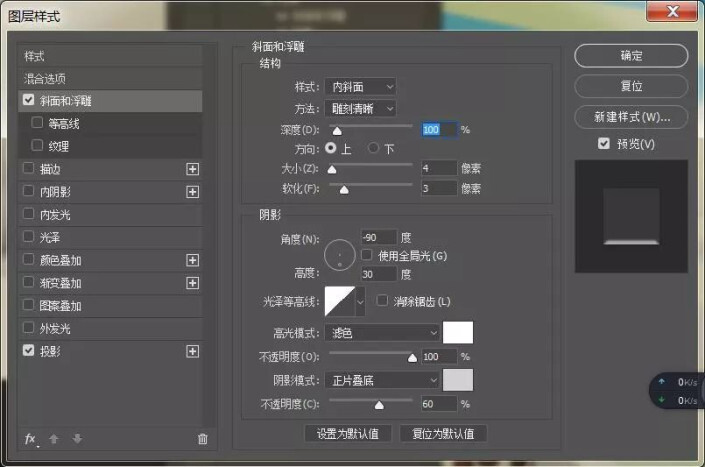Click the white highlight color swatch
This screenshot has width=705, height=467.
click(458, 332)
